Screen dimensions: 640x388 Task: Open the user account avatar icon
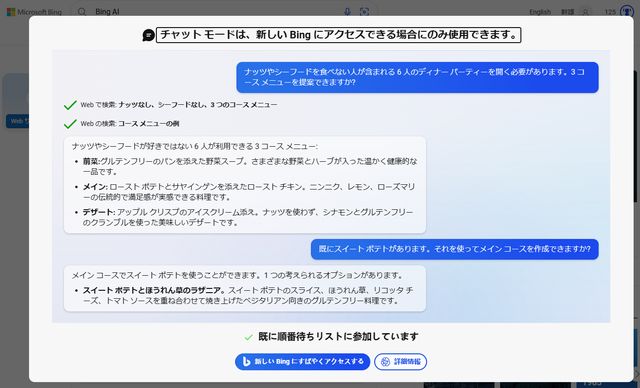tap(585, 12)
